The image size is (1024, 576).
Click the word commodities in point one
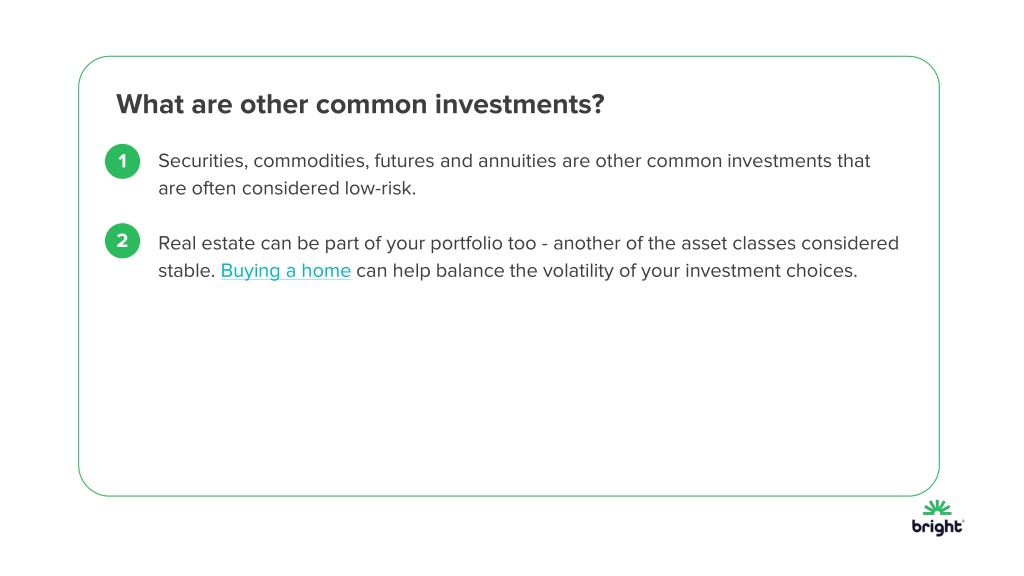point(310,161)
